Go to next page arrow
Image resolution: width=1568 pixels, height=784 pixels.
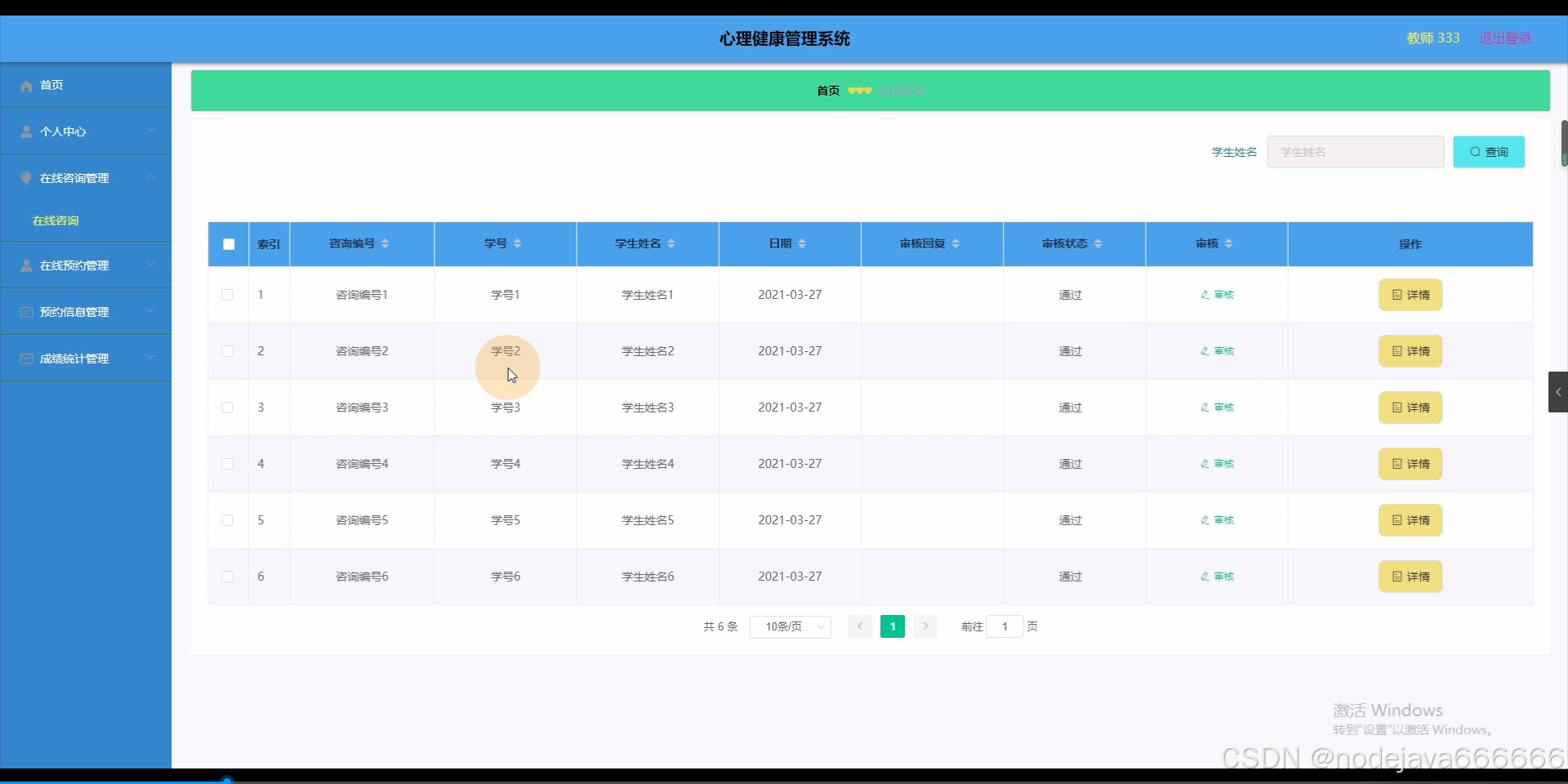925,626
